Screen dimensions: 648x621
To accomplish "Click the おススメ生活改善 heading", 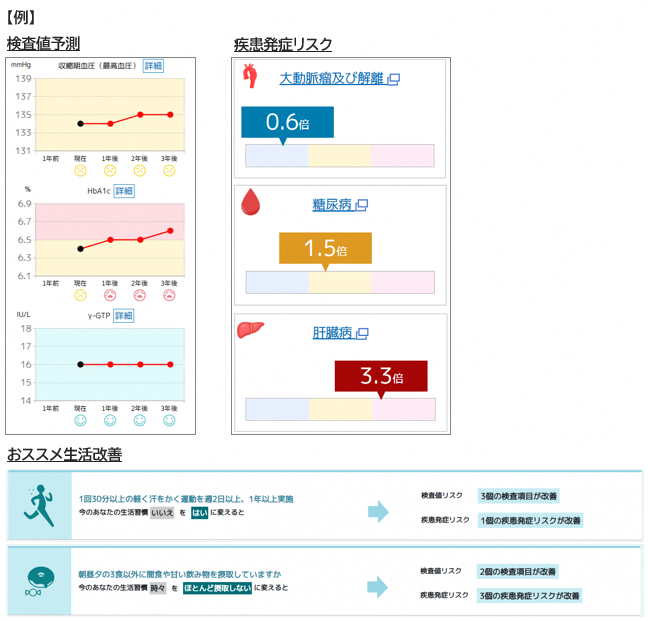I will pyautogui.click(x=64, y=454).
